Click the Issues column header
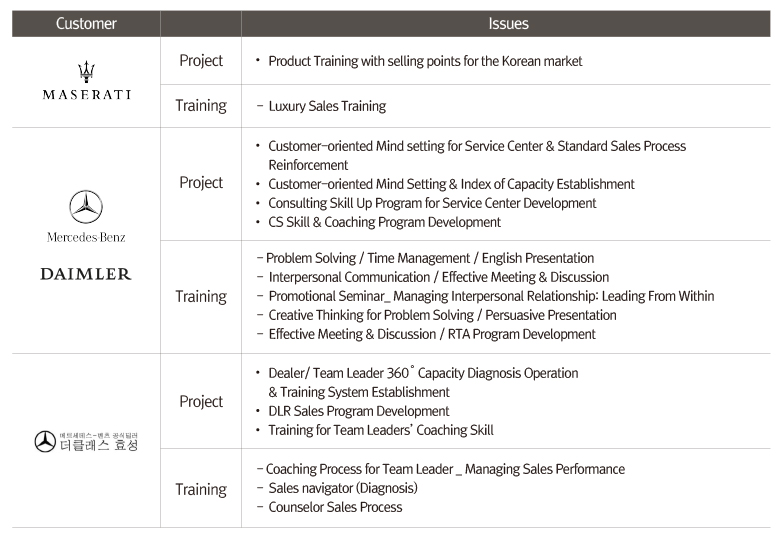 [x=506, y=23]
